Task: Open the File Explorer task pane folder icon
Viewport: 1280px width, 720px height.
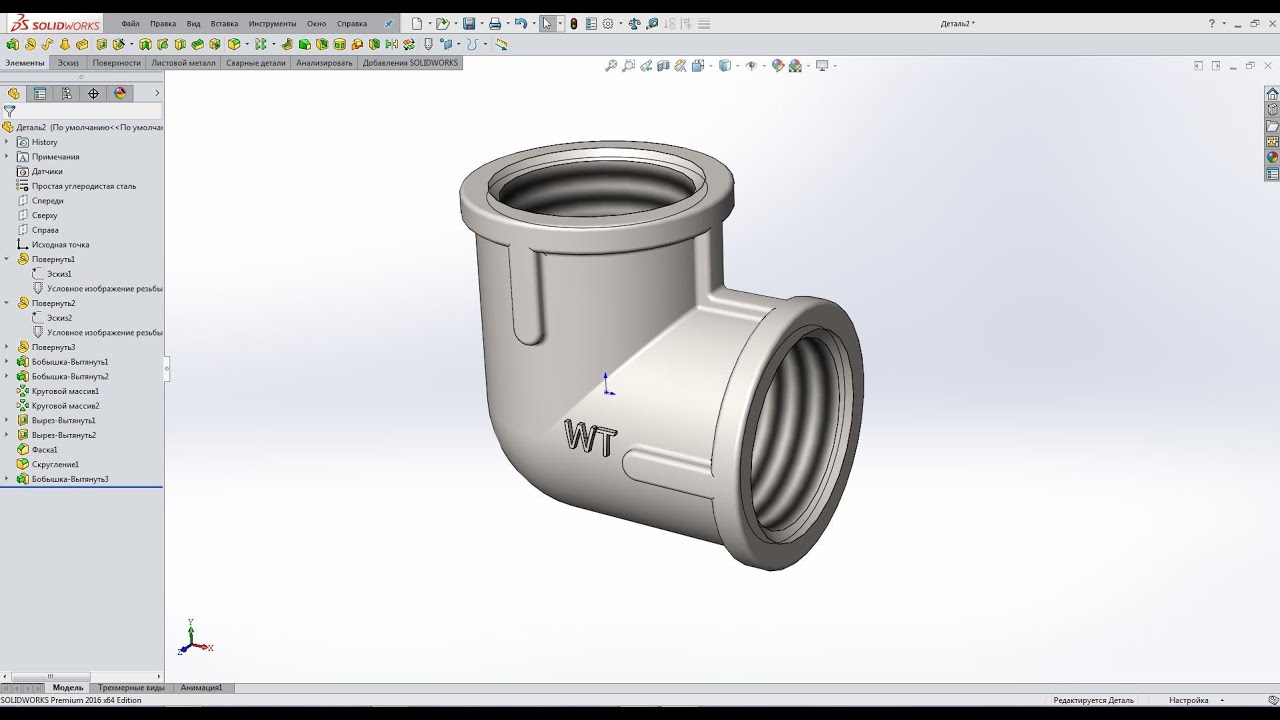Action: click(x=1272, y=126)
